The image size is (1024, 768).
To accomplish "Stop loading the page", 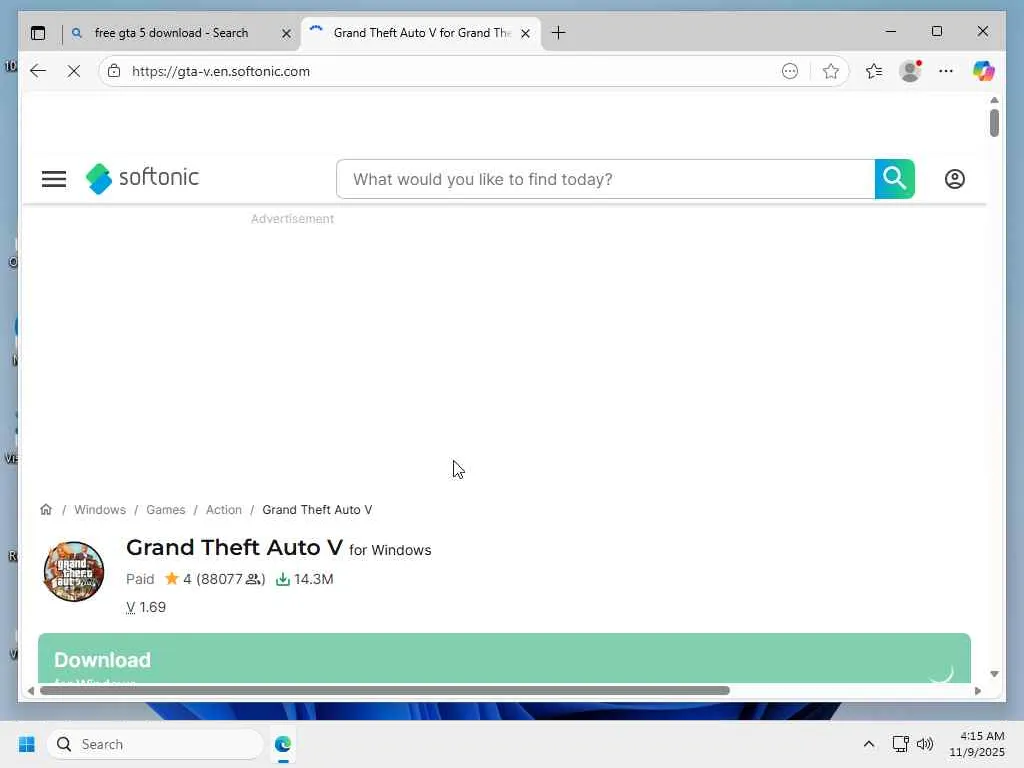I will [x=74, y=71].
